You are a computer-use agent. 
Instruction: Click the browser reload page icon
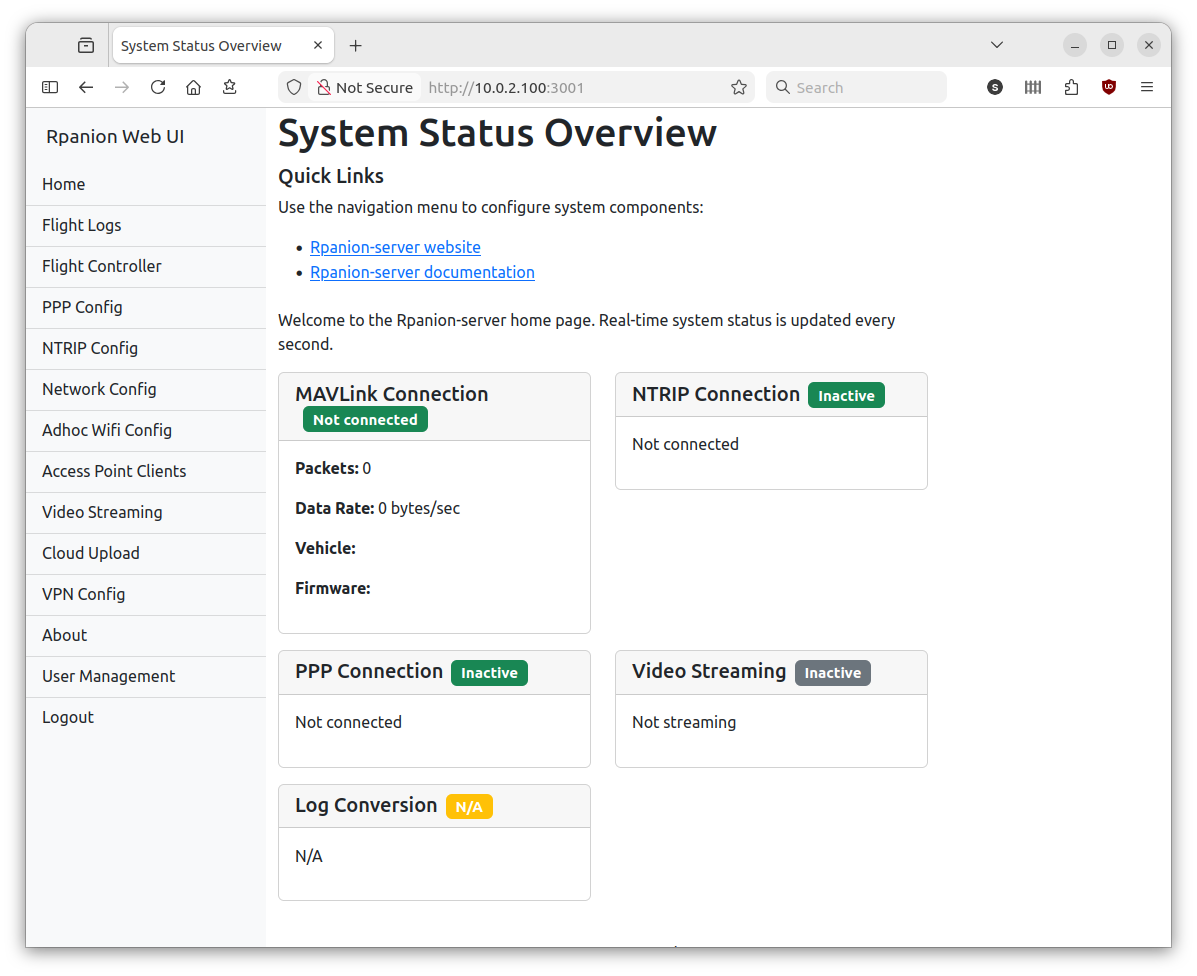click(158, 87)
